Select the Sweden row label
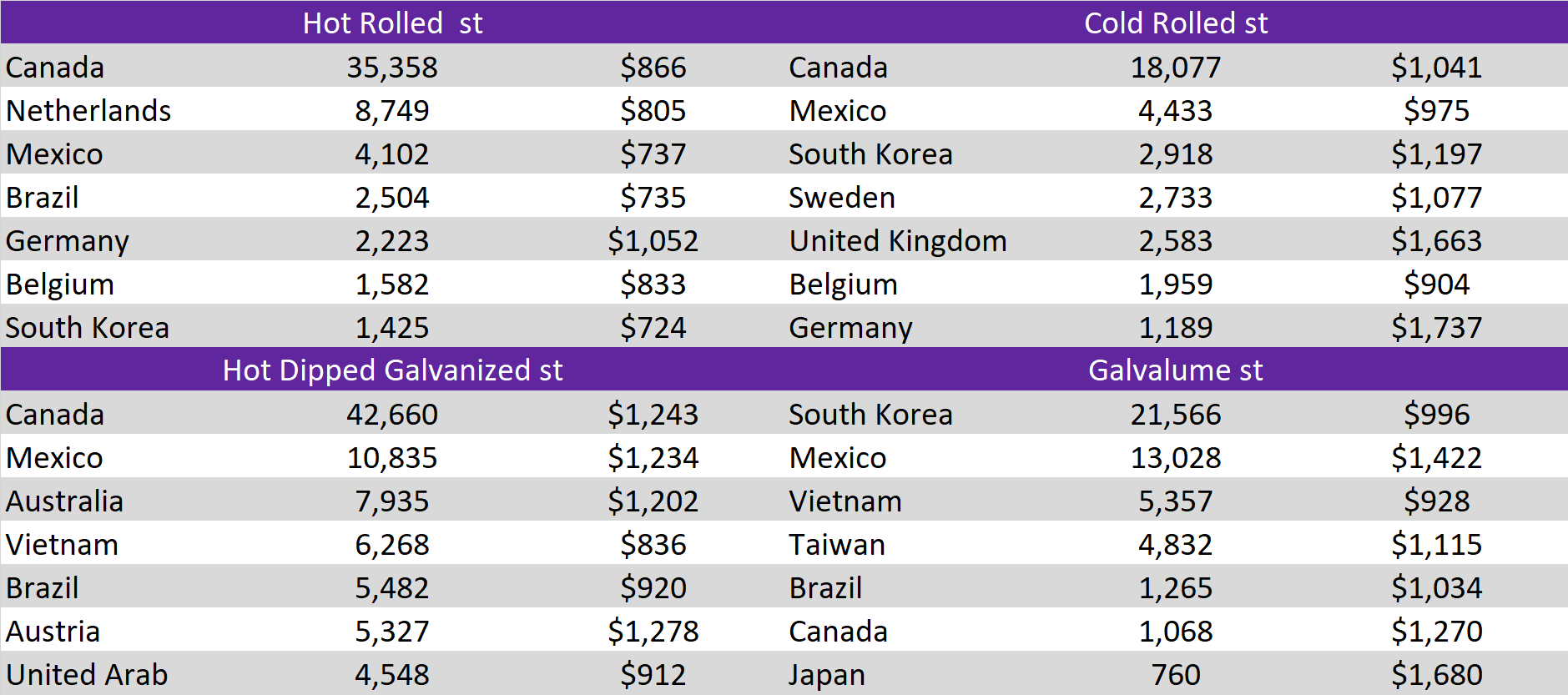This screenshot has width=1568, height=695. point(842,197)
